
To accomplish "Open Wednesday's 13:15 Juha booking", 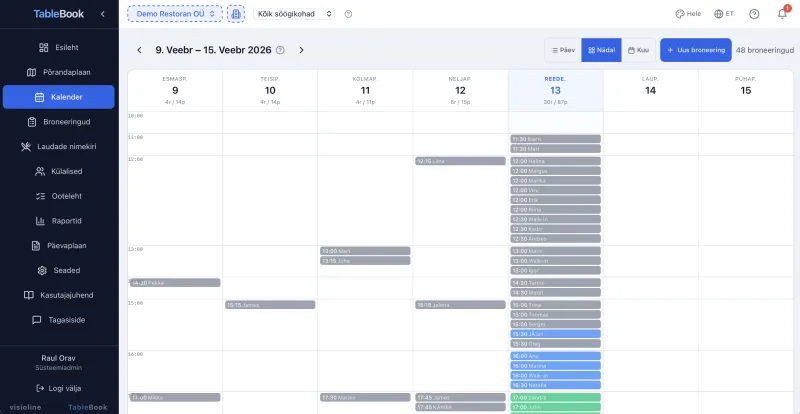I will point(365,260).
